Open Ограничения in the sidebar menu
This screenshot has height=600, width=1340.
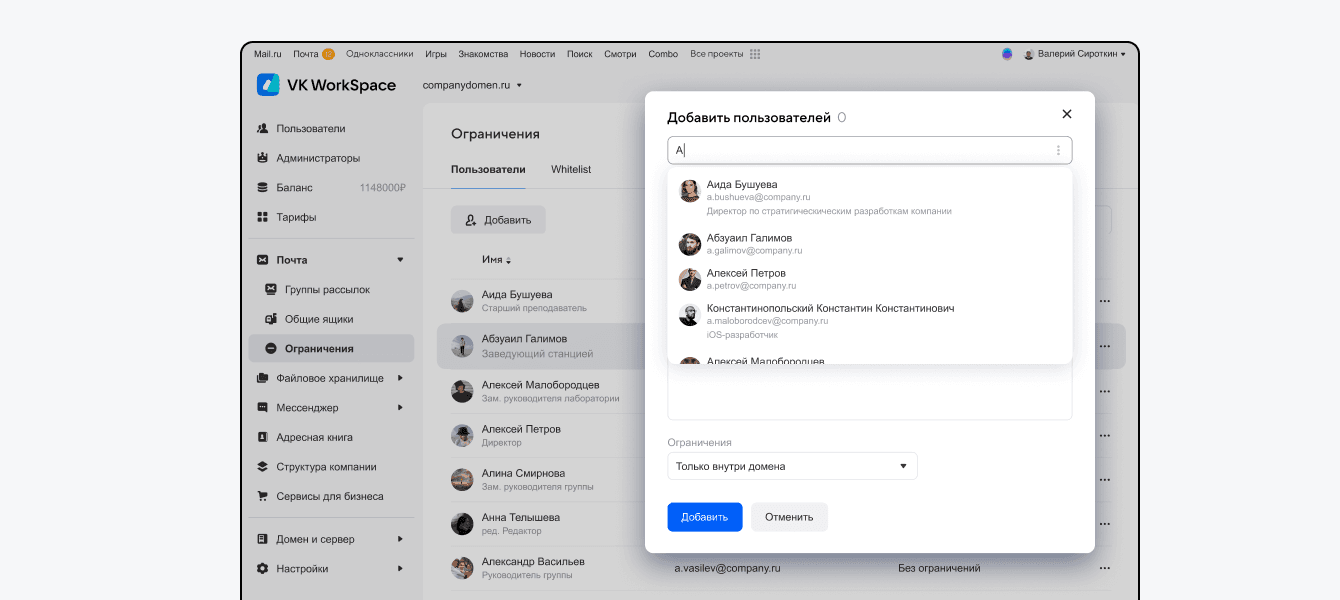coord(318,349)
